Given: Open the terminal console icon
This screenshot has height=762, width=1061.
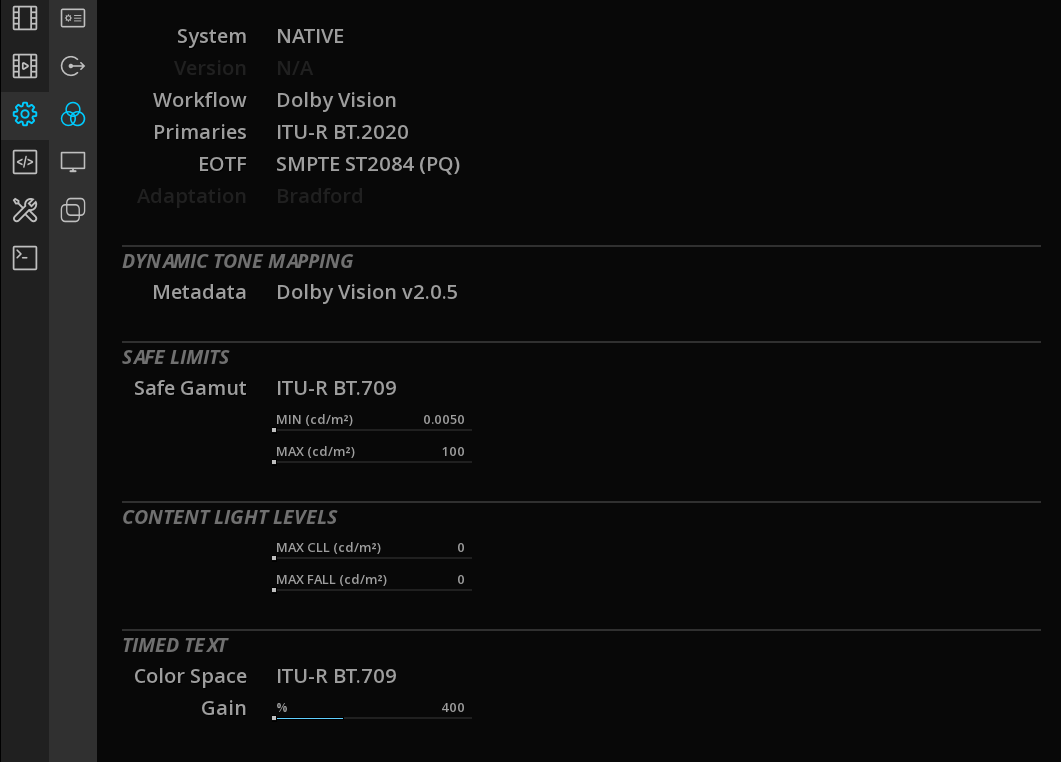Looking at the screenshot, I should 24,258.
